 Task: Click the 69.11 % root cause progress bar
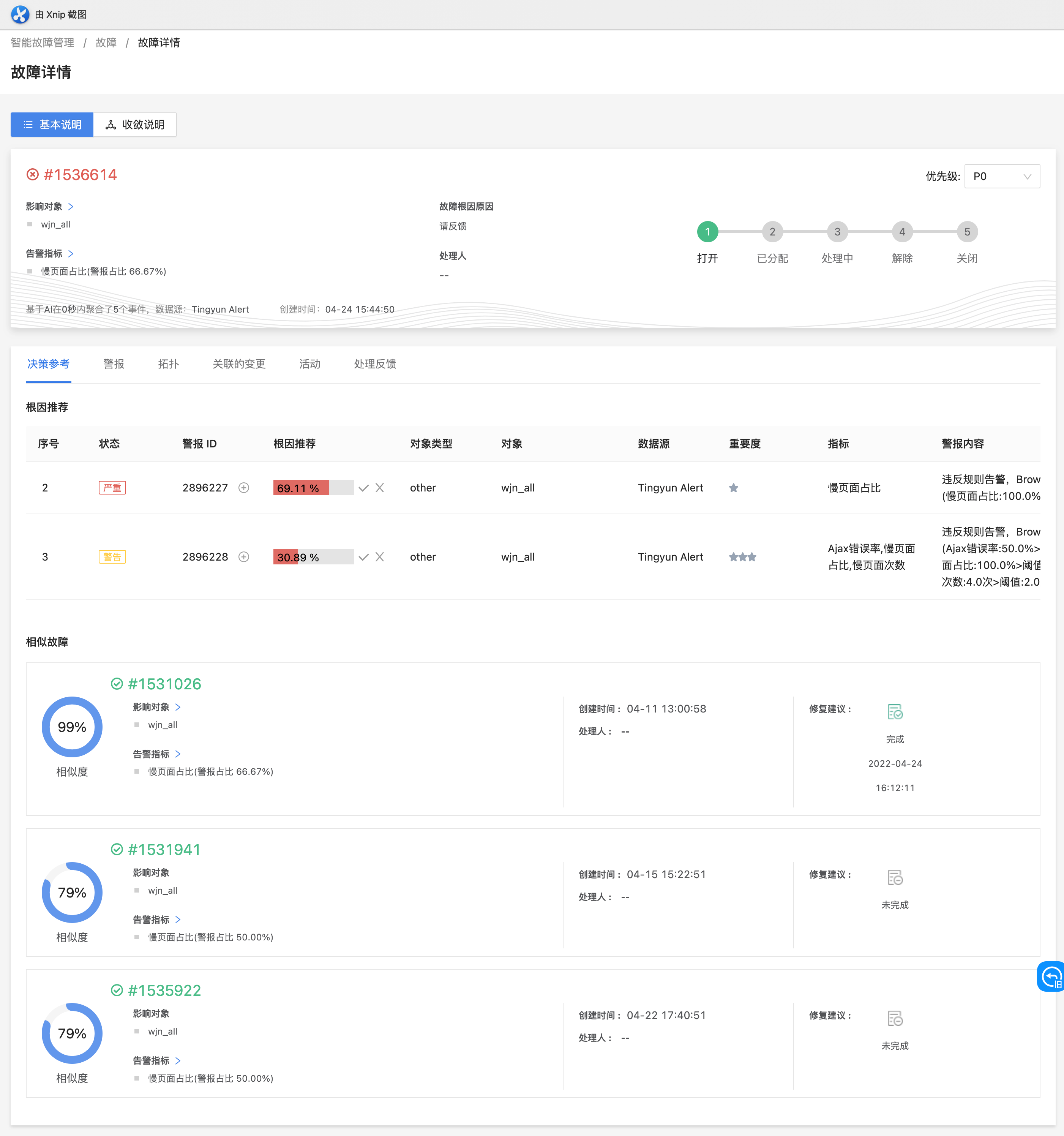(x=313, y=487)
